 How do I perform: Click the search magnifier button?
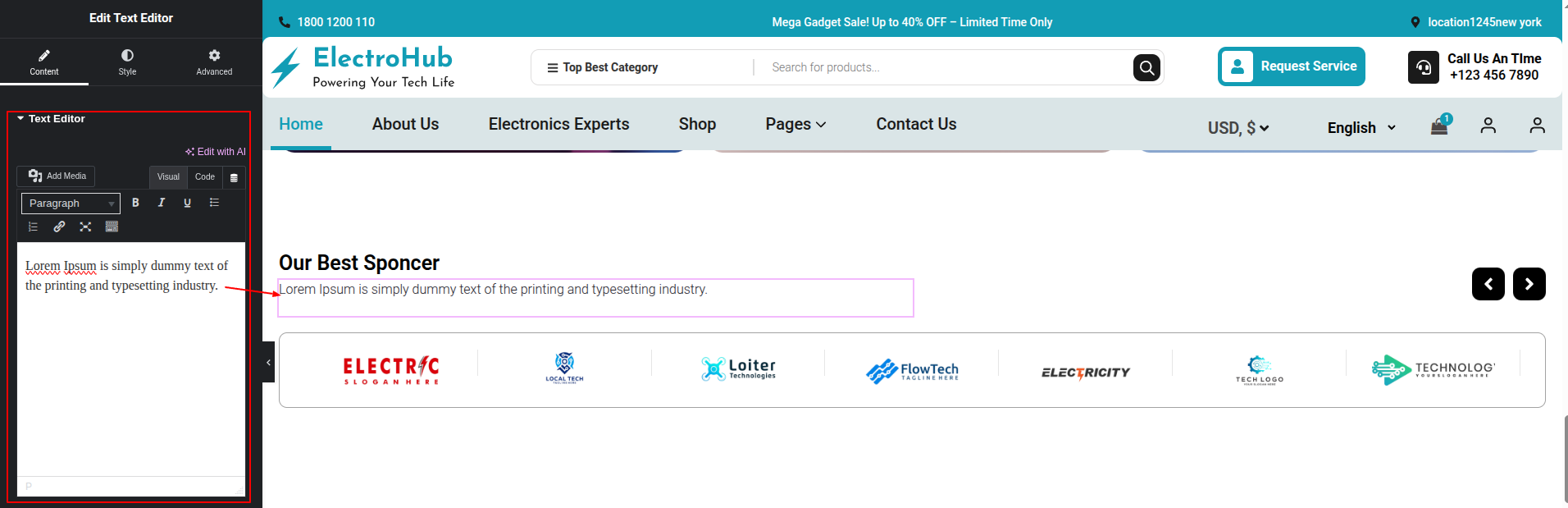click(x=1146, y=67)
